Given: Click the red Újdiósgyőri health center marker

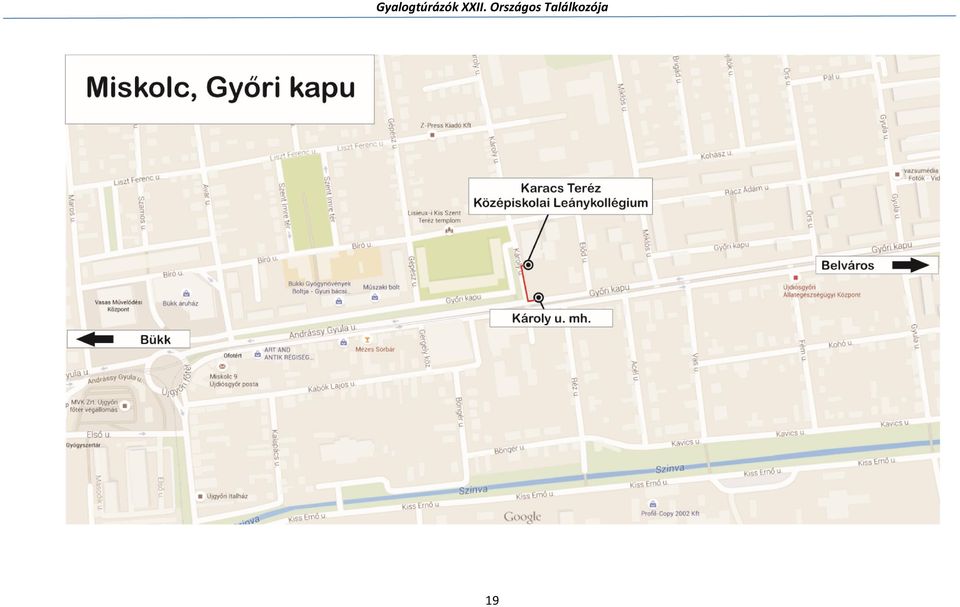Looking at the screenshot, I should click(x=796, y=278).
